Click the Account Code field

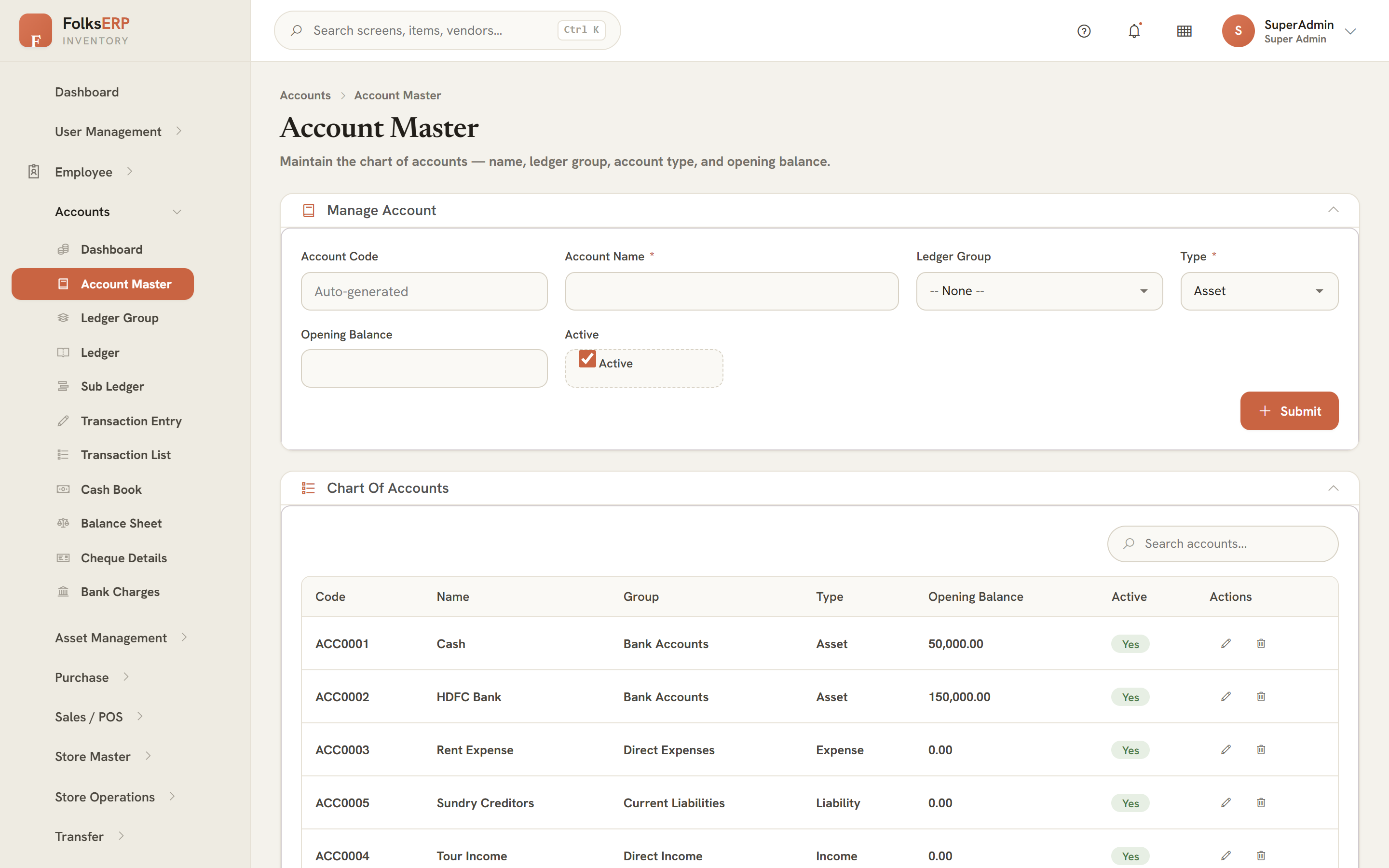[424, 291]
